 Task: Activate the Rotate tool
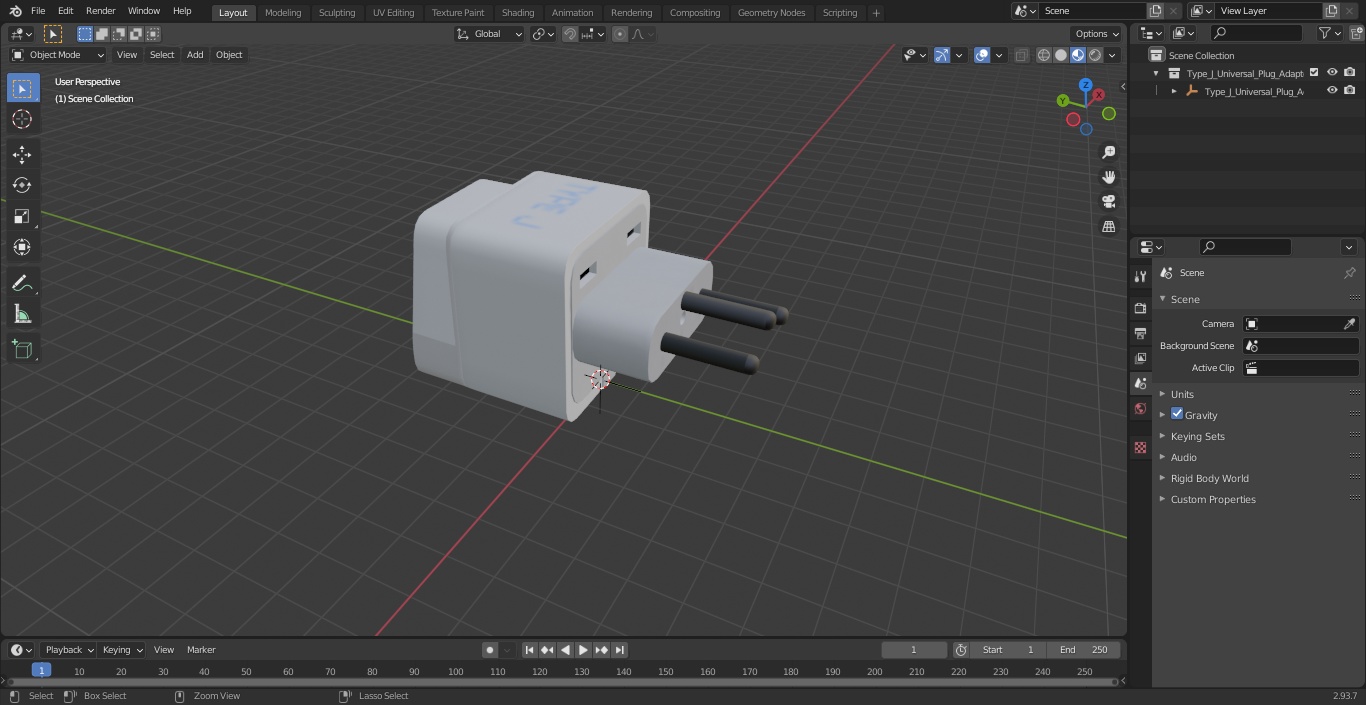(22, 185)
